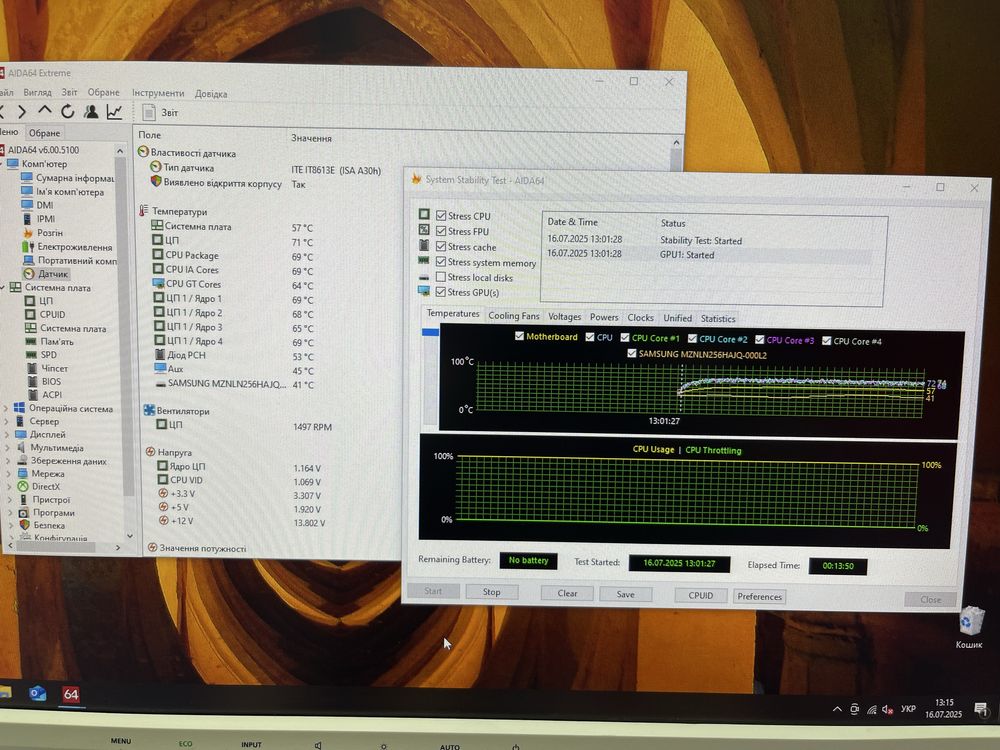Toggle the SAMSUNG MZNLN256HAJQ graph checkbox

pyautogui.click(x=631, y=353)
